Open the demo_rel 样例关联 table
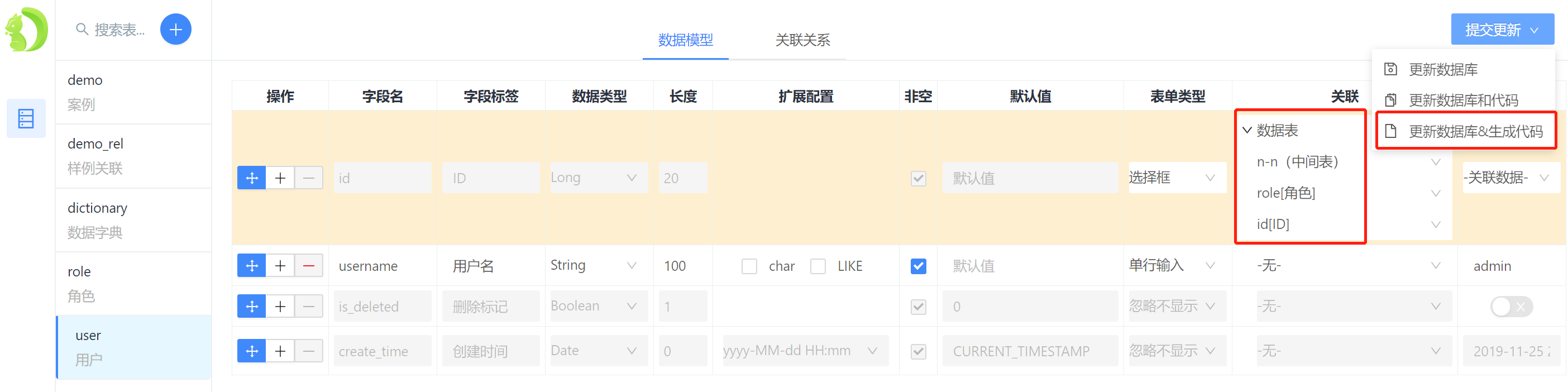This screenshot has width=1568, height=392. [x=134, y=156]
